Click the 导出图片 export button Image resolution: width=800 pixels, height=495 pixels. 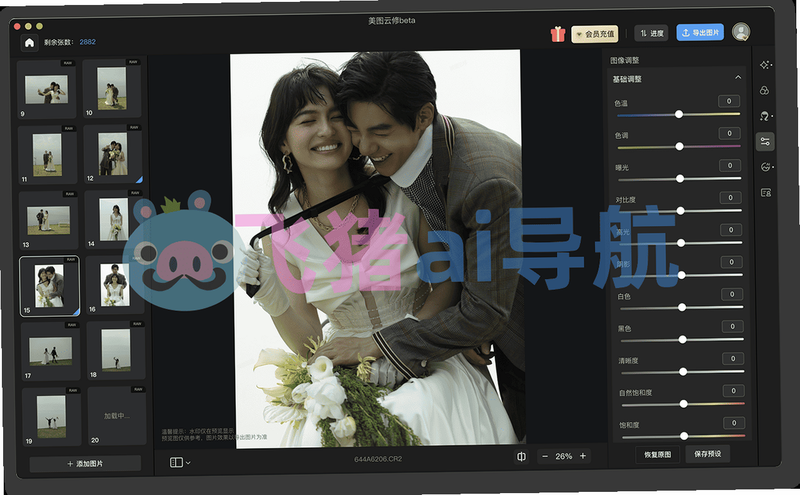click(x=700, y=32)
